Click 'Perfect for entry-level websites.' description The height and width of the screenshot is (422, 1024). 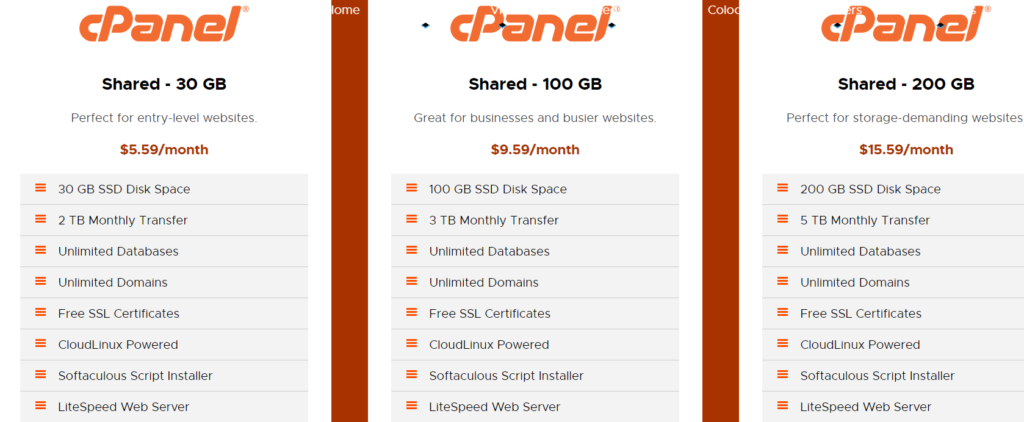pos(164,118)
